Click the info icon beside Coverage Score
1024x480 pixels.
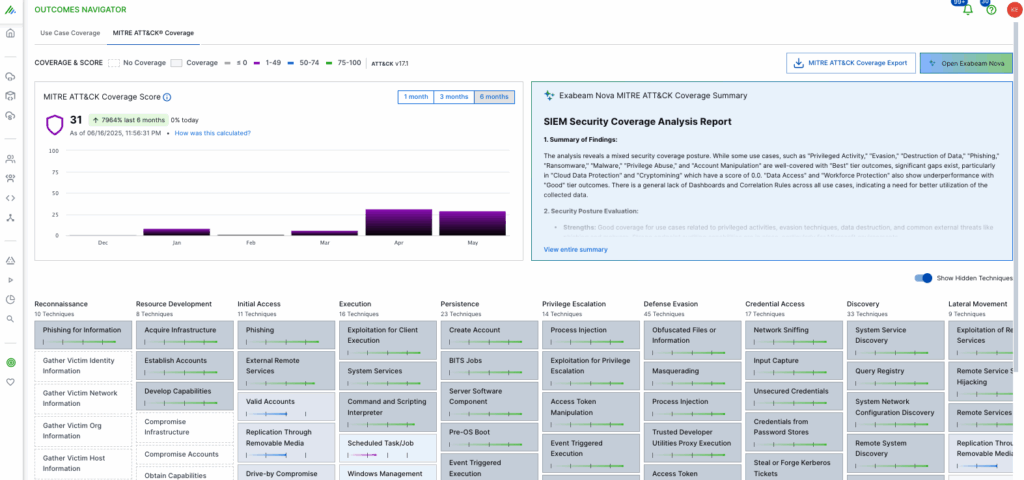click(167, 97)
